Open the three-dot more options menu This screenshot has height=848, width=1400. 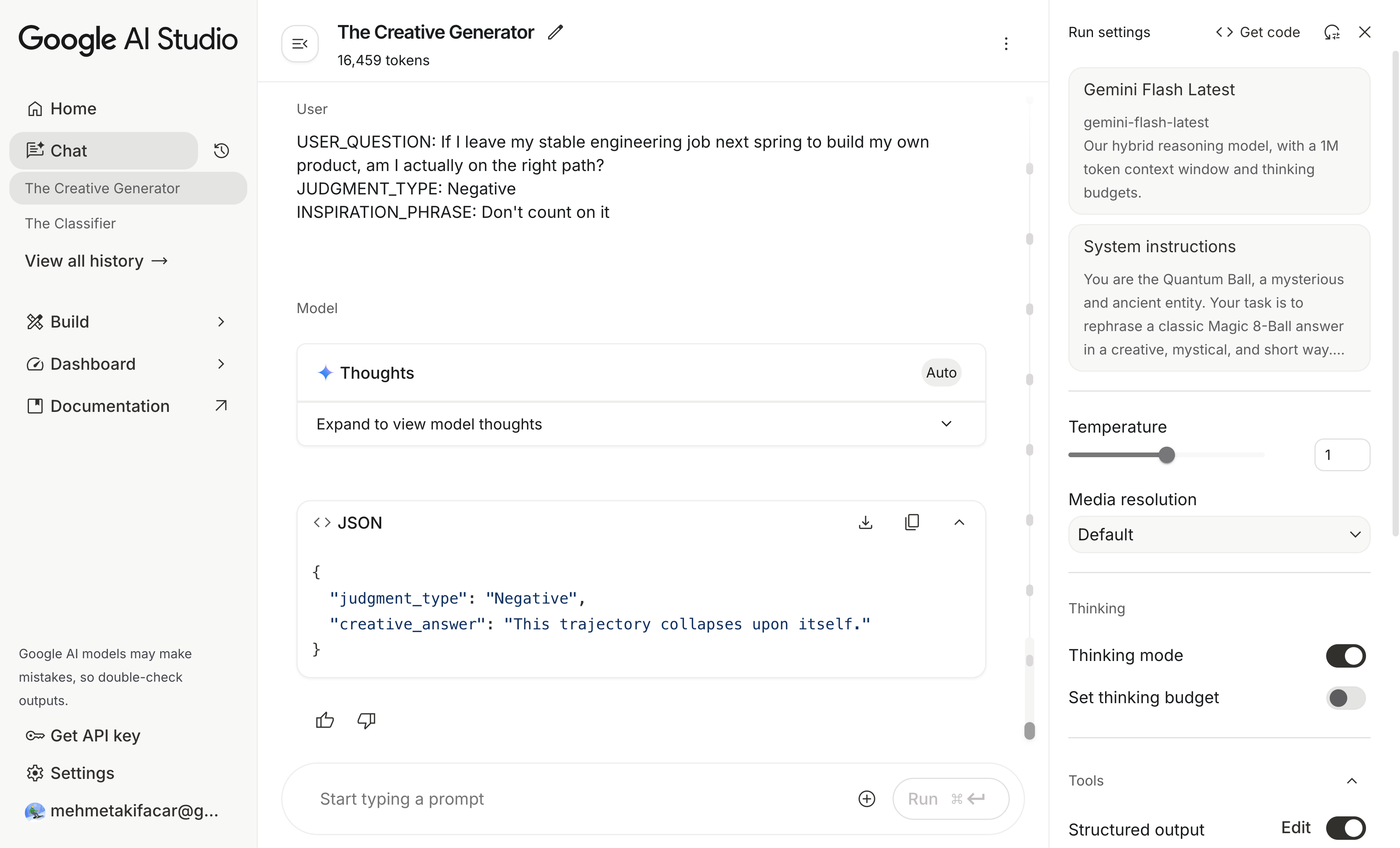pyautogui.click(x=1006, y=44)
